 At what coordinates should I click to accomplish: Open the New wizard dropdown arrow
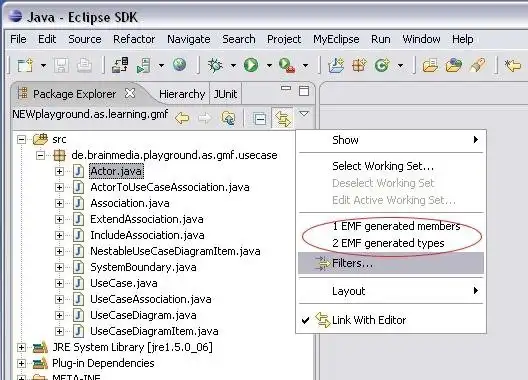pyautogui.click(x=43, y=65)
